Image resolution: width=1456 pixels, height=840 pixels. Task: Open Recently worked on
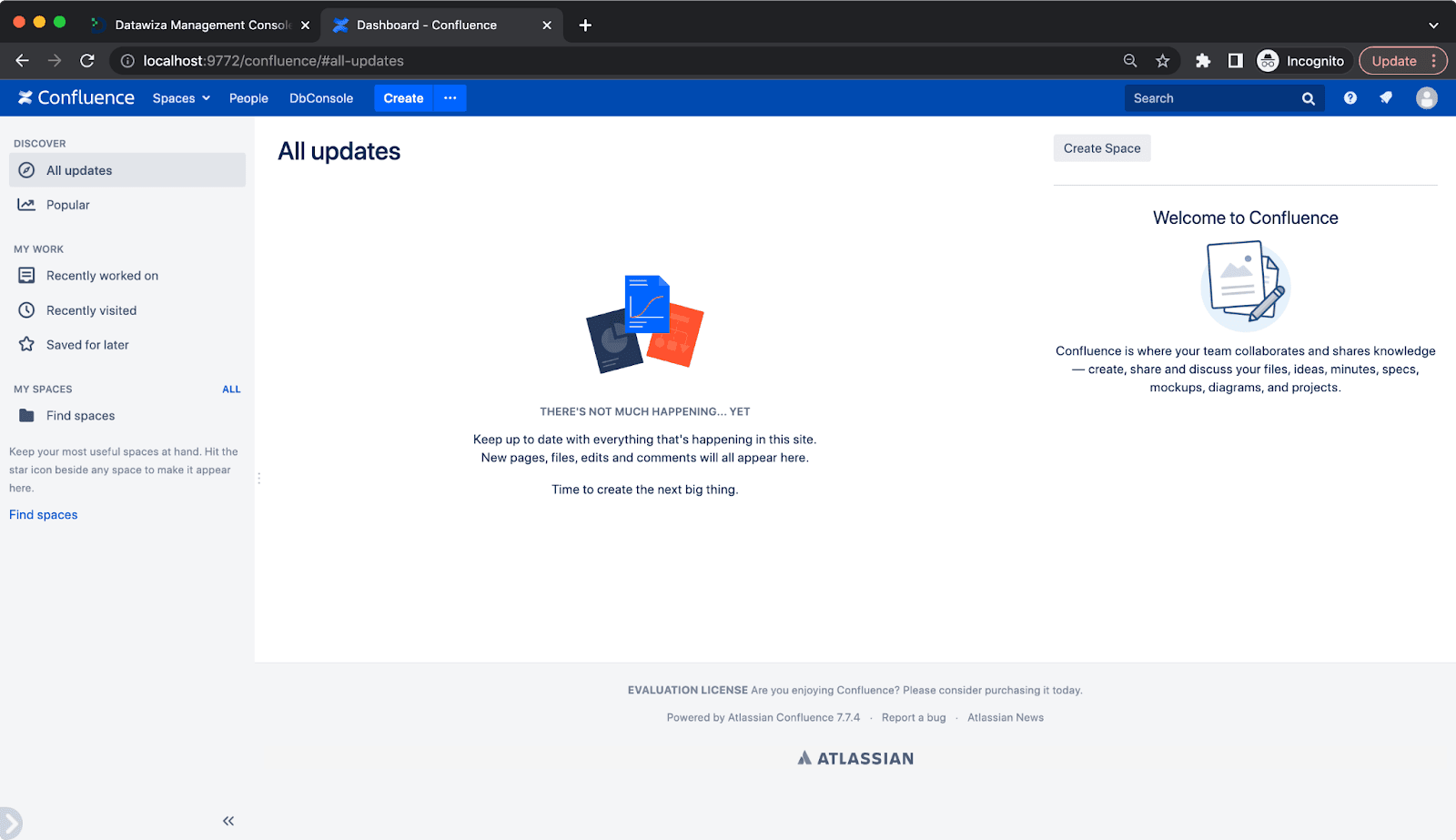127,276
